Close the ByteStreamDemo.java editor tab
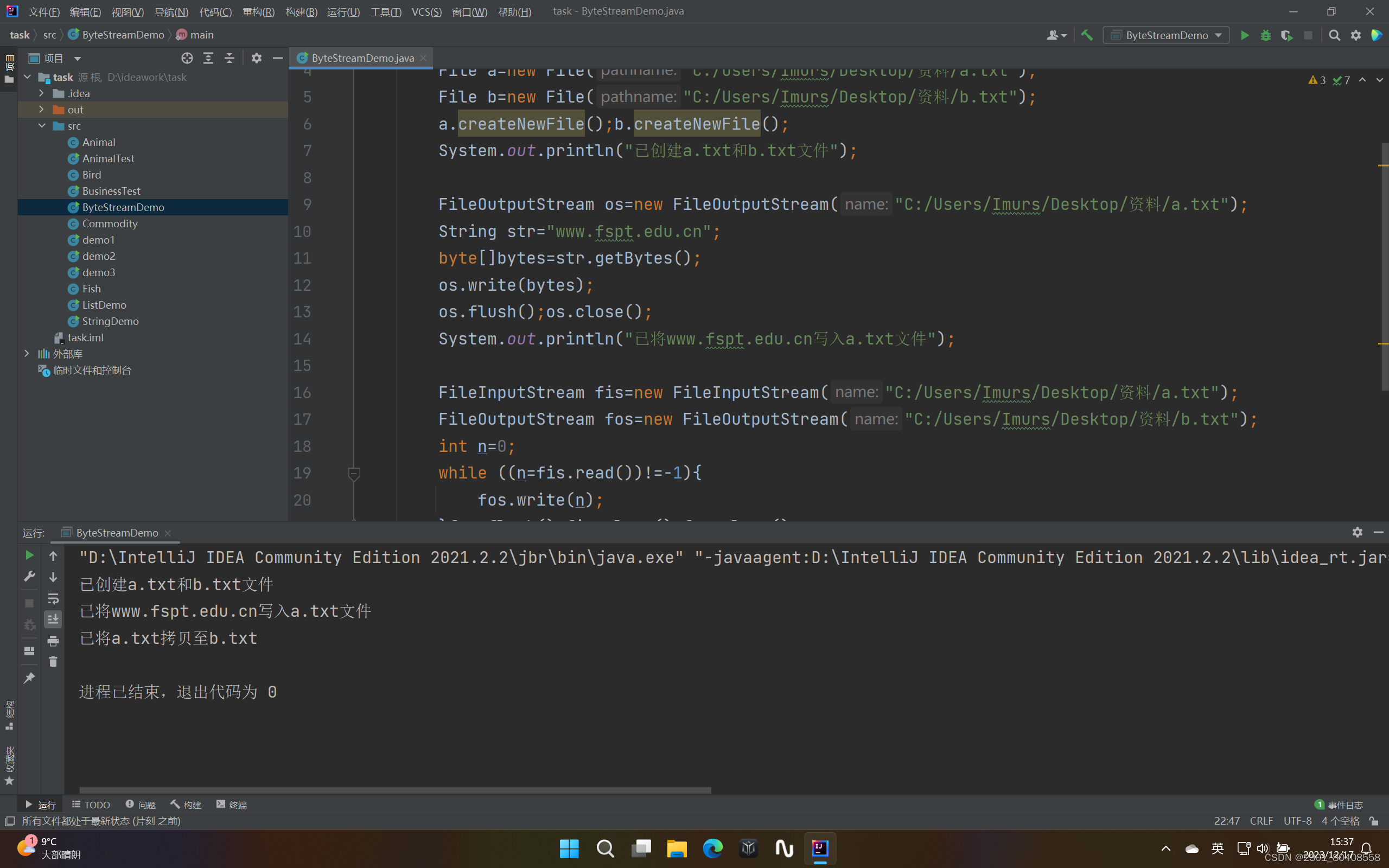 (424, 58)
